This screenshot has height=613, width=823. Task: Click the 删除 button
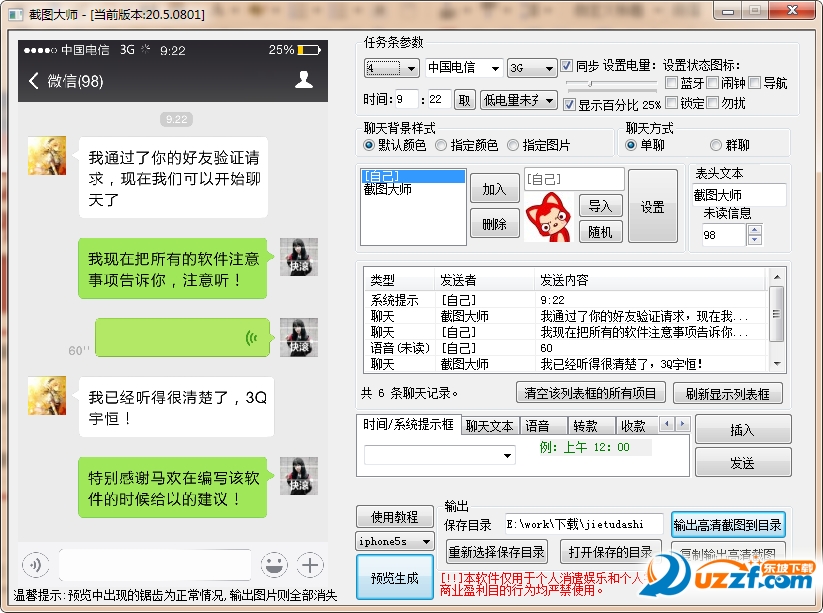click(494, 224)
